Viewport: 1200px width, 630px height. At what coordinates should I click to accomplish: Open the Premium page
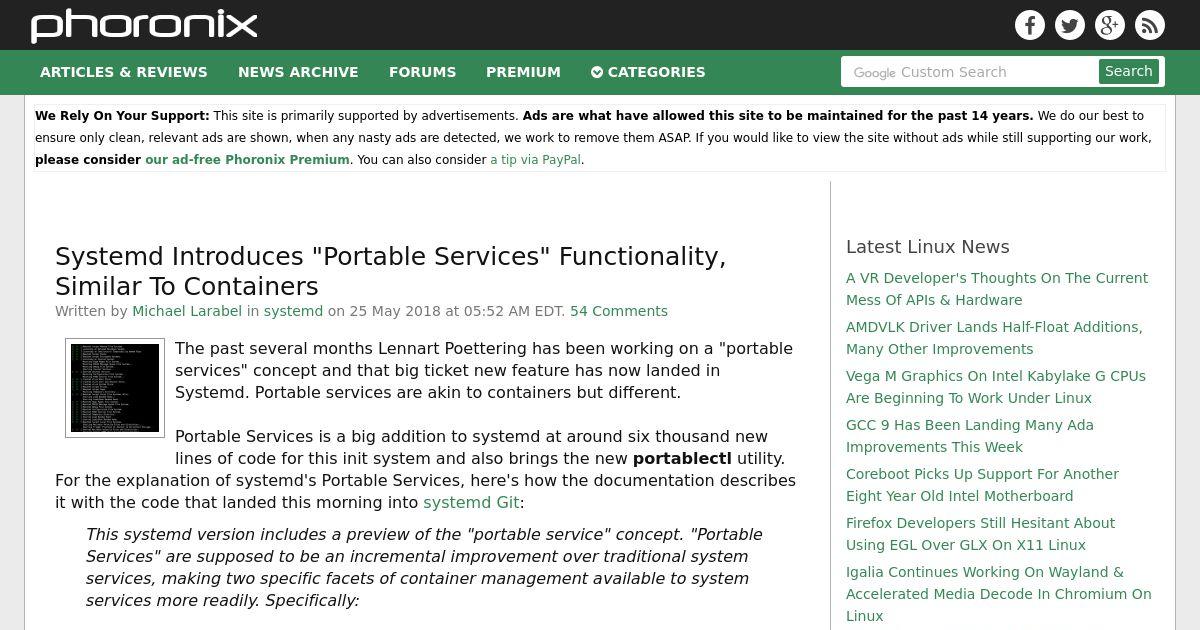click(x=523, y=72)
